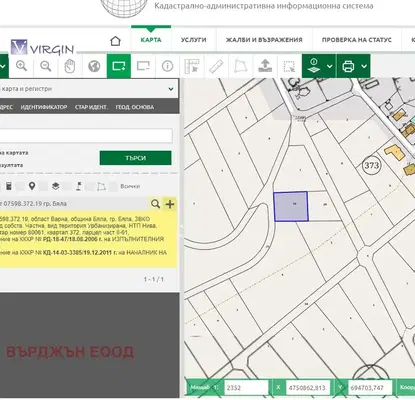Select the СТАР ИДЕНТ. search tab
Viewport: 415px width, 400px height.
[91, 107]
